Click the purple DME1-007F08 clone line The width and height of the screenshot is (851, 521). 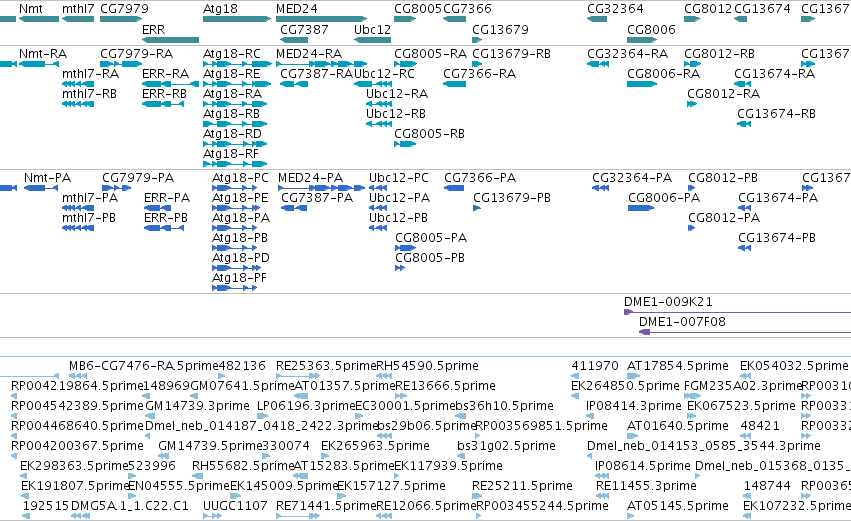point(745,332)
